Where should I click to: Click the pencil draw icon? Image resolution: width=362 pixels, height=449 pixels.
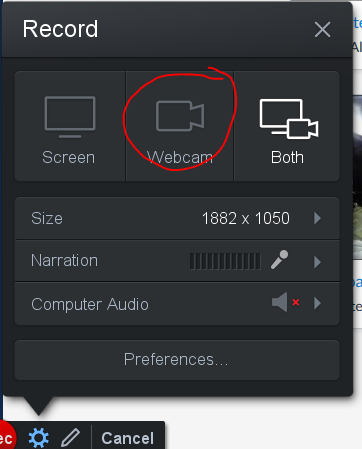click(71, 438)
